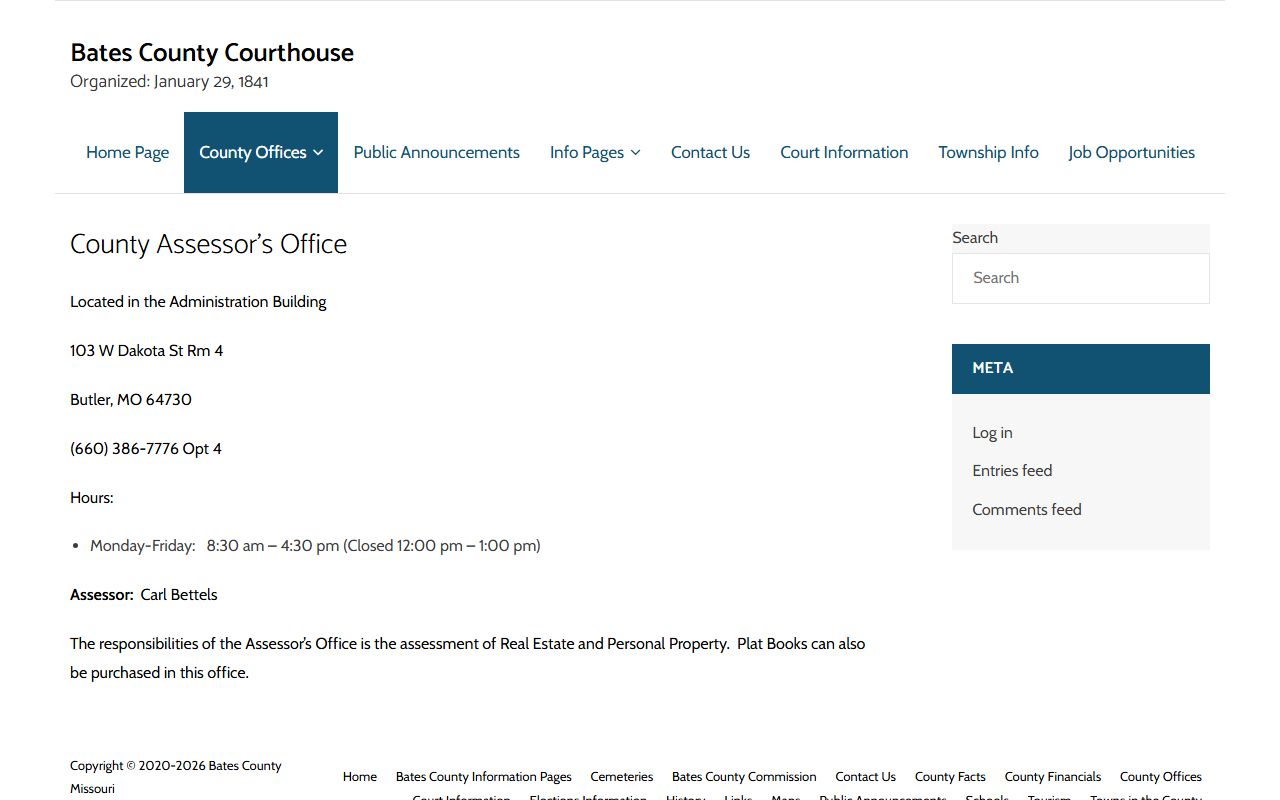Select County Facts in the footer

[950, 777]
